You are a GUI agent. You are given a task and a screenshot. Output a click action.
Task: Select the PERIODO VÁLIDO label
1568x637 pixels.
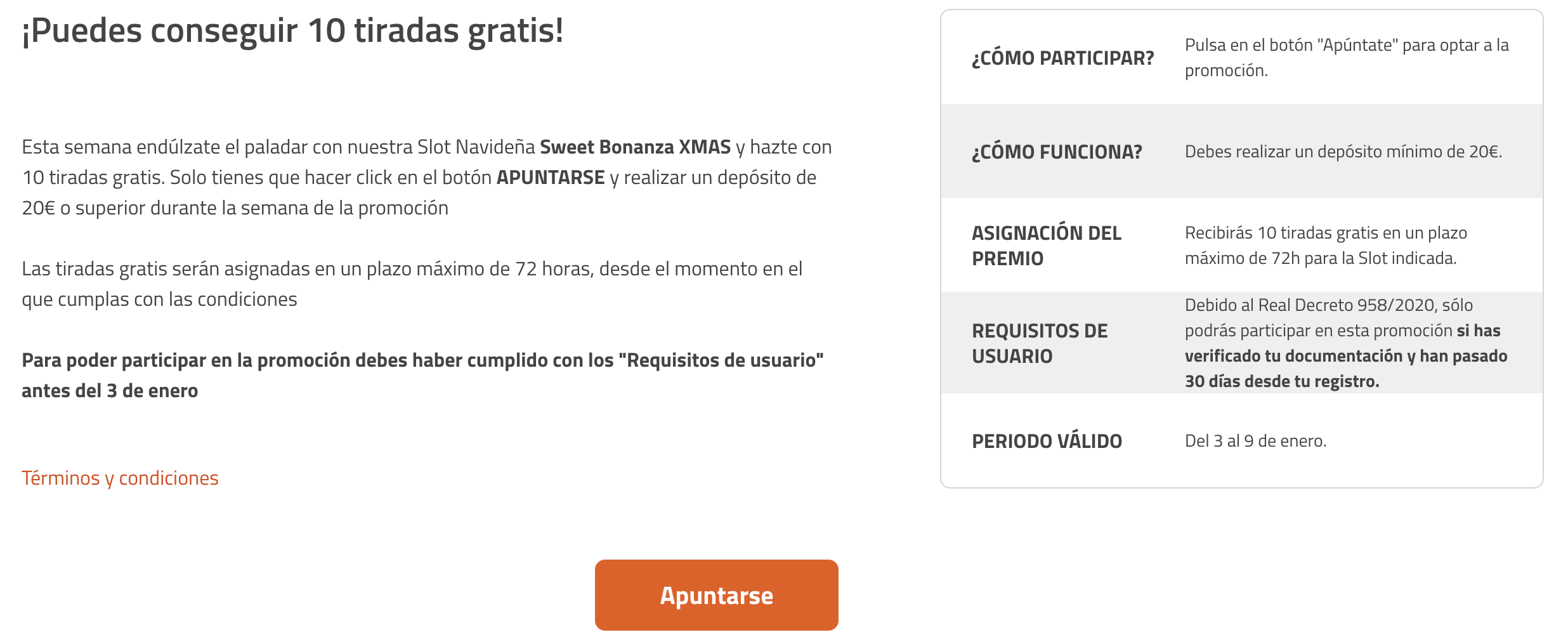point(1047,441)
